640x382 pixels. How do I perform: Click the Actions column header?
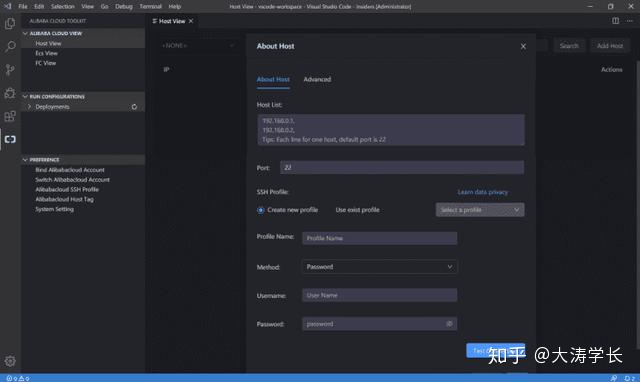tap(611, 69)
